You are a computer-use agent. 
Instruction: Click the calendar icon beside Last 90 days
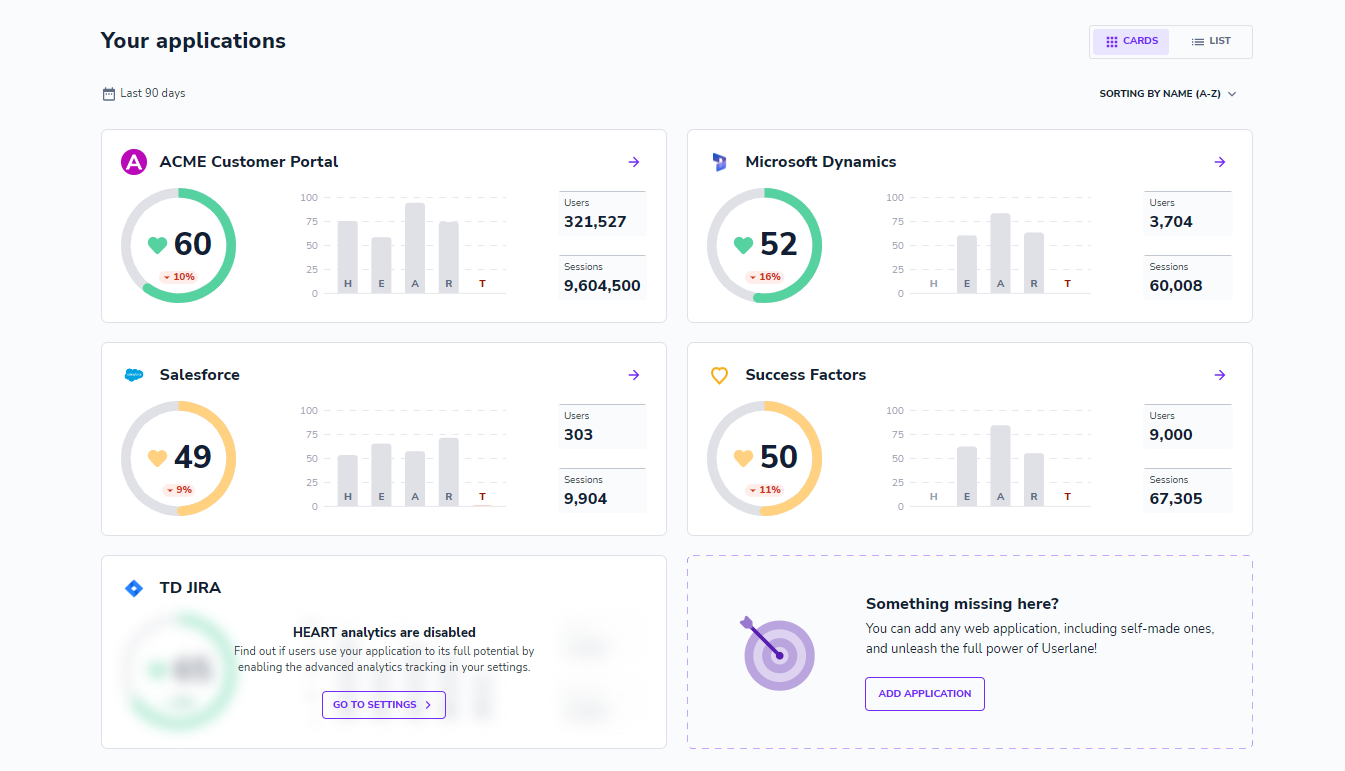109,94
